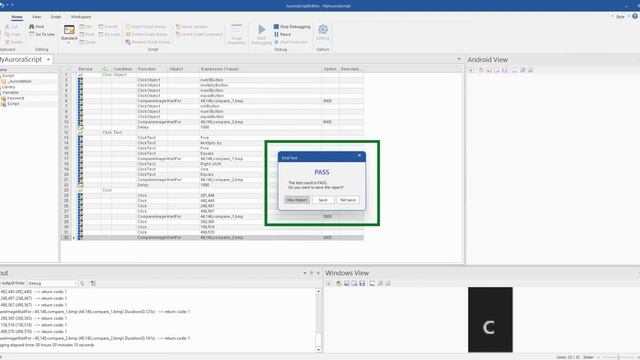Click Save in the End Test dialog
Viewport: 640px width, 360px height.
(x=323, y=200)
